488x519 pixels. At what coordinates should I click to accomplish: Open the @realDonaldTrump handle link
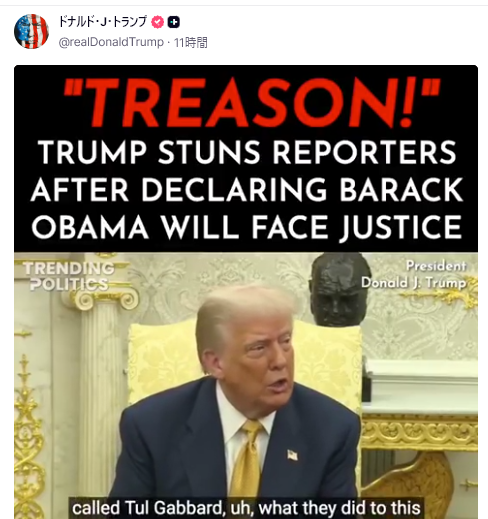point(111,42)
